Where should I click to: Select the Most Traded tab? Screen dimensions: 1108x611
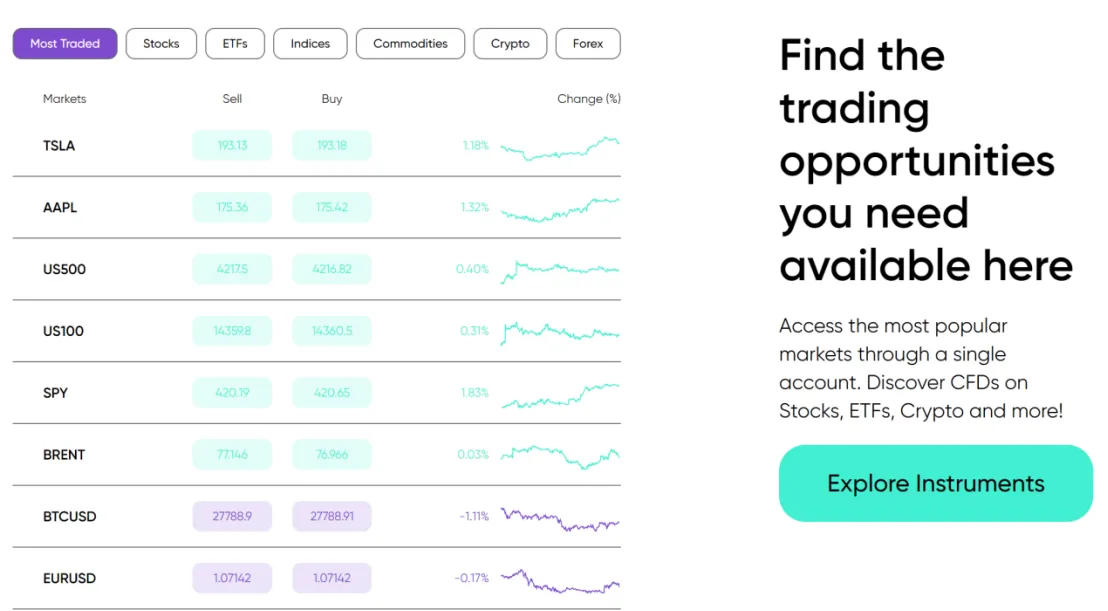(x=65, y=44)
